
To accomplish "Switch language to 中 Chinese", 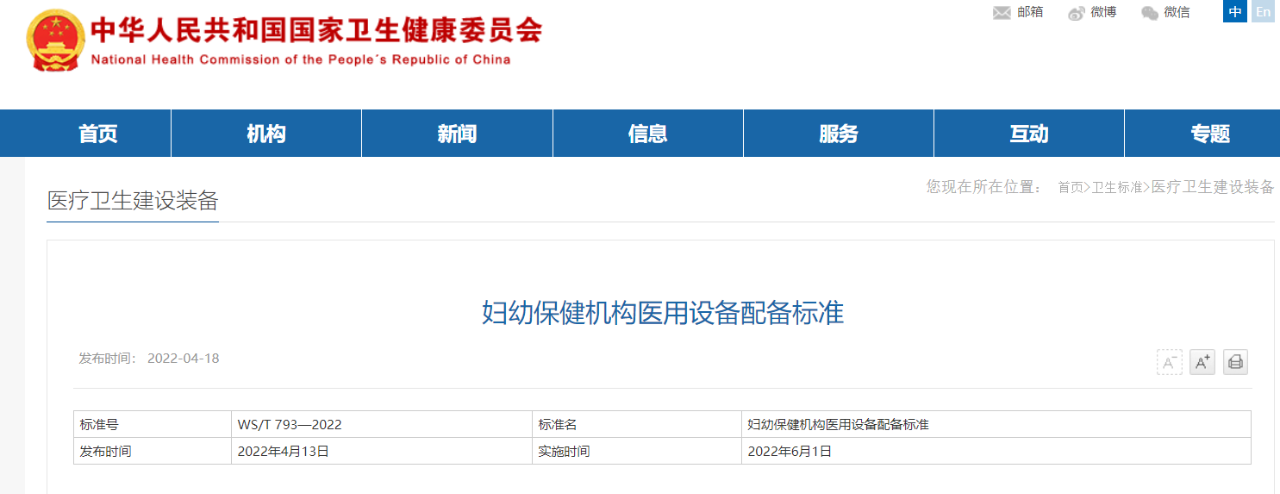I will (1235, 12).
